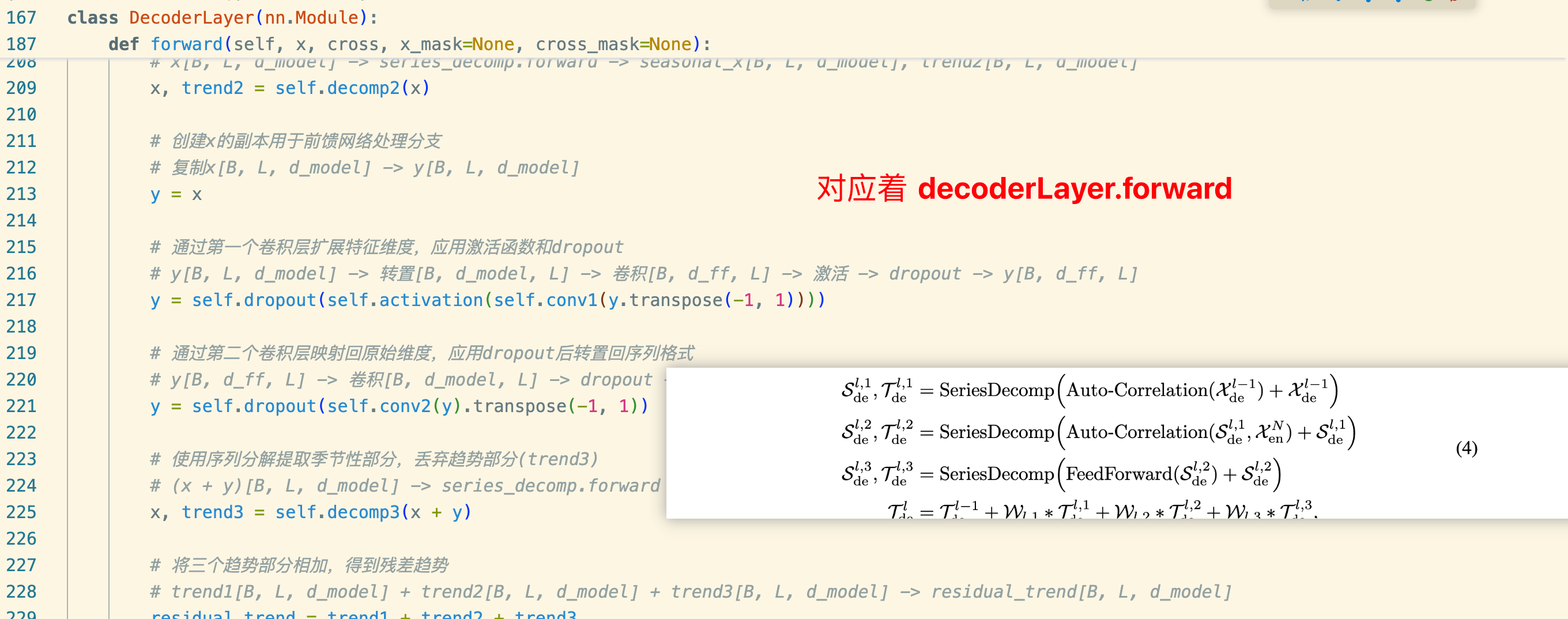The image size is (1568, 619).
Task: Jump to sticky header class DecoderLayer(nn.Module)
Action: 222,18
